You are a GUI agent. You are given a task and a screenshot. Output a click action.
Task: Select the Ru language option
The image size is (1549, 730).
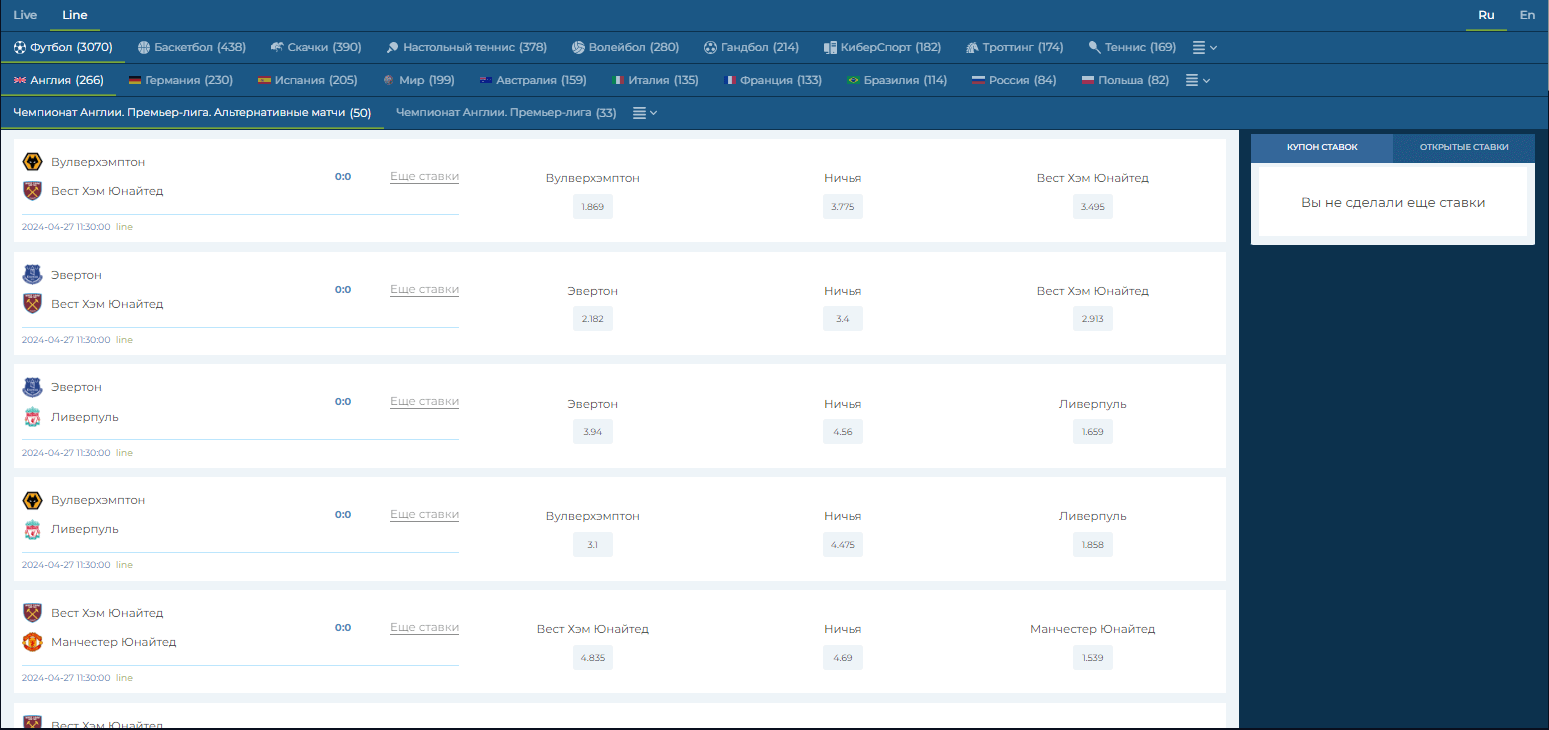[x=1486, y=15]
